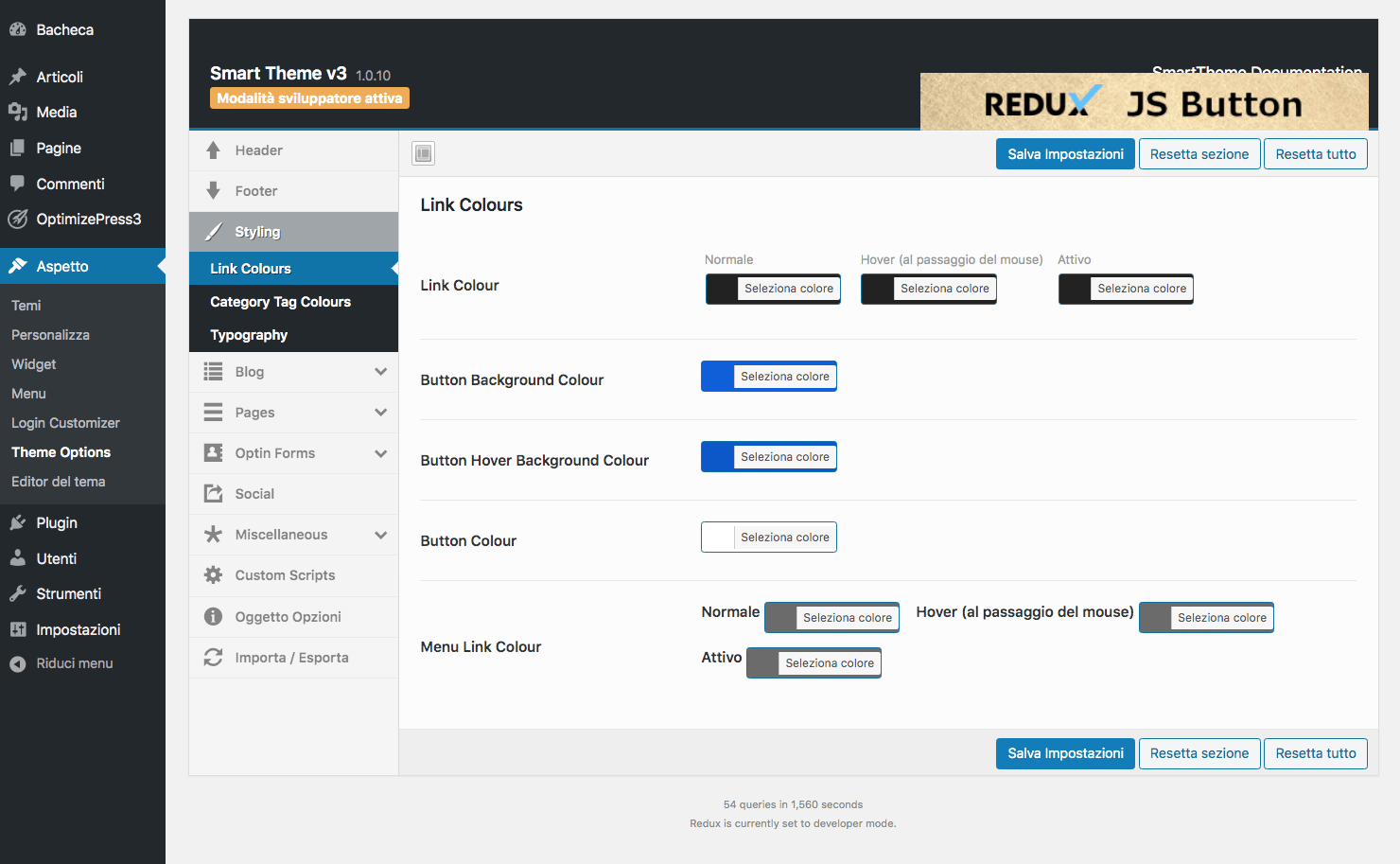The image size is (1400, 864).
Task: Pick Menu Link Colour Hover swatch
Action: 1206,618
